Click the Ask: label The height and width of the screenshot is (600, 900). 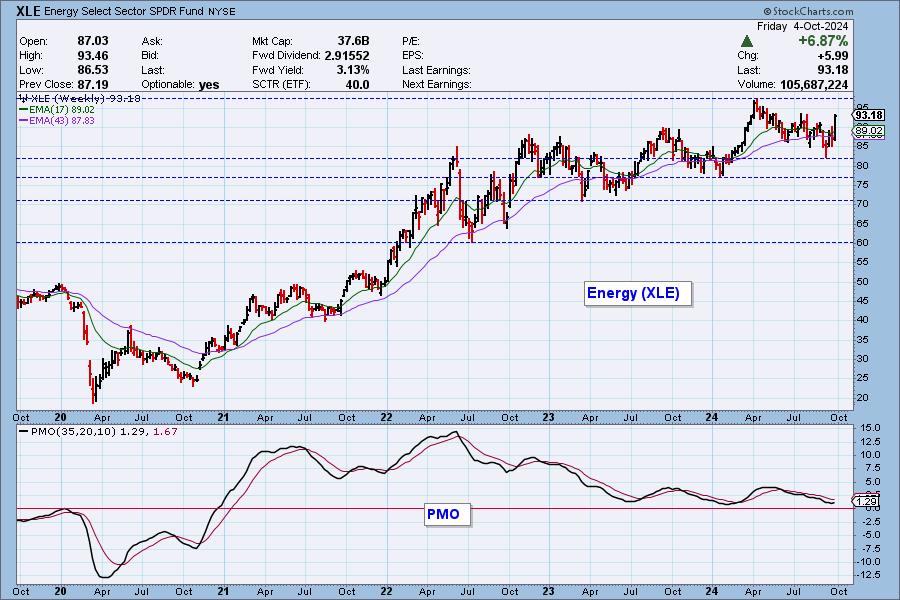pyautogui.click(x=152, y=41)
